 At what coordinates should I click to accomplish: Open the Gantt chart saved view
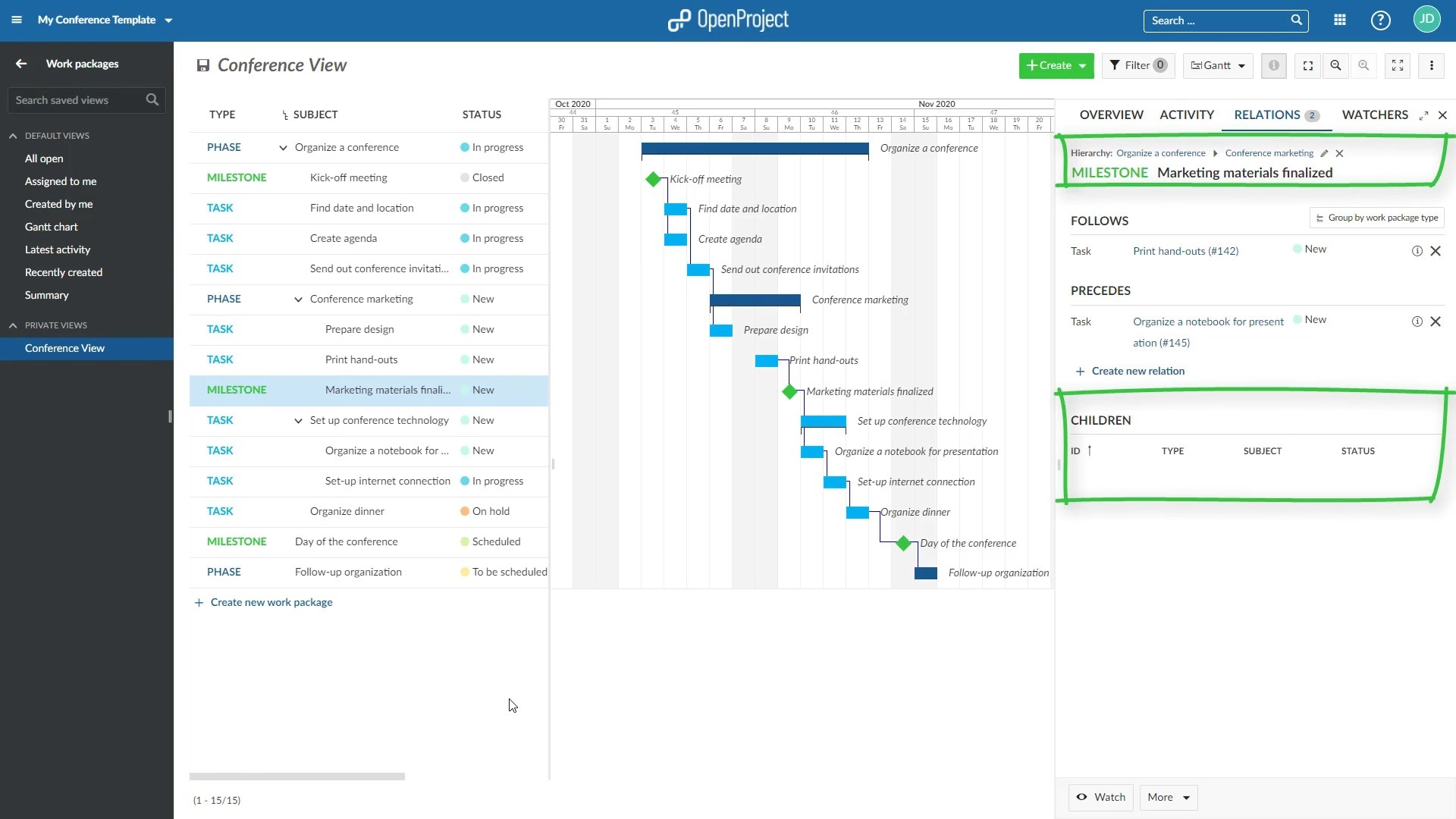[51, 227]
